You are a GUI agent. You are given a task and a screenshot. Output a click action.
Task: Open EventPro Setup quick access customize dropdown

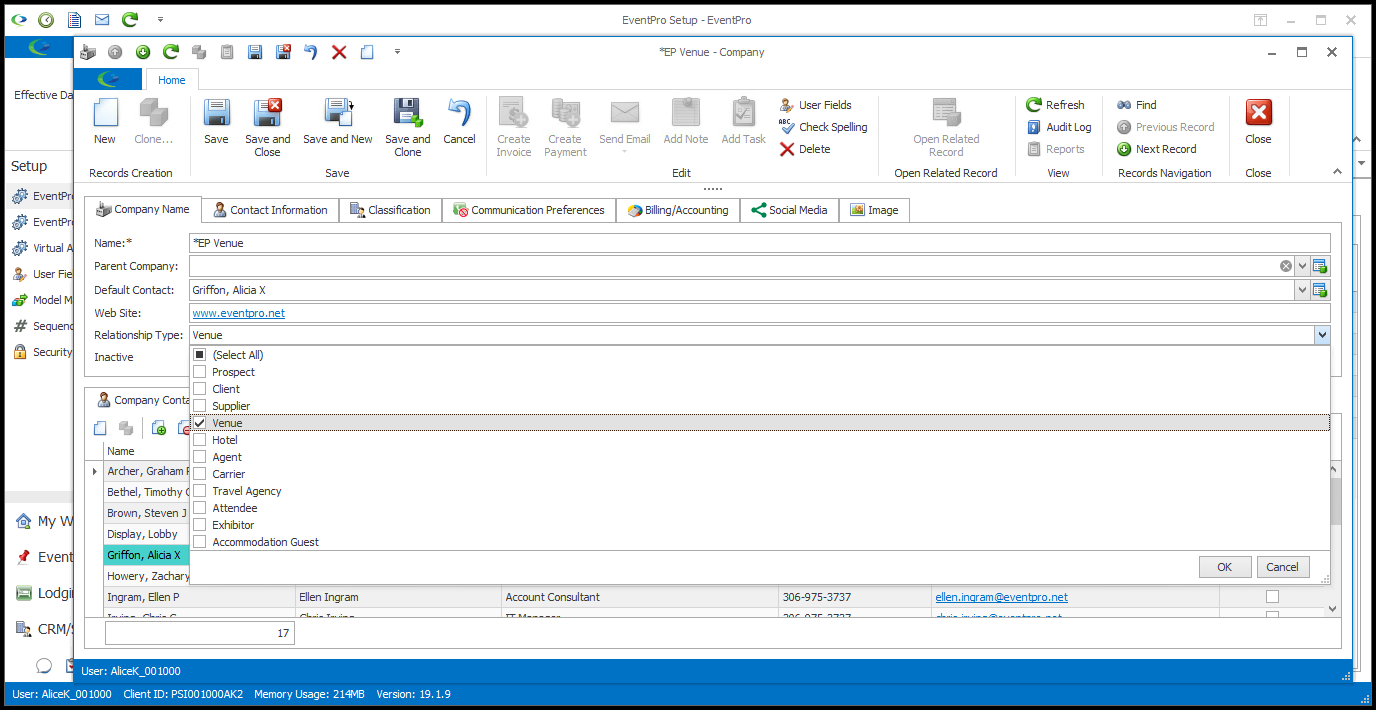point(161,20)
